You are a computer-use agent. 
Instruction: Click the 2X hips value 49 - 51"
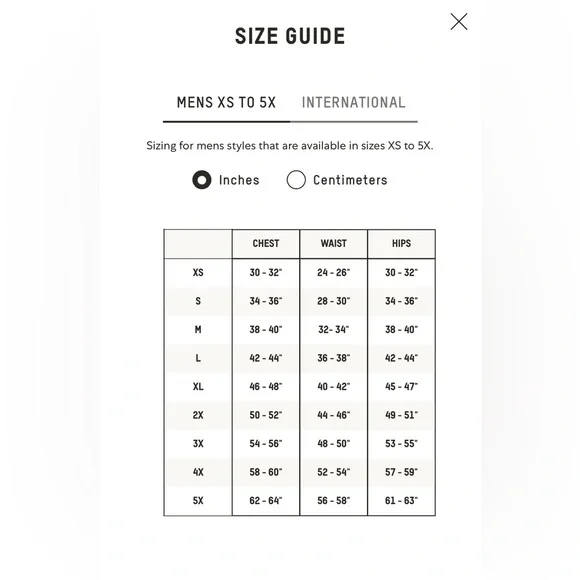pyautogui.click(x=401, y=415)
